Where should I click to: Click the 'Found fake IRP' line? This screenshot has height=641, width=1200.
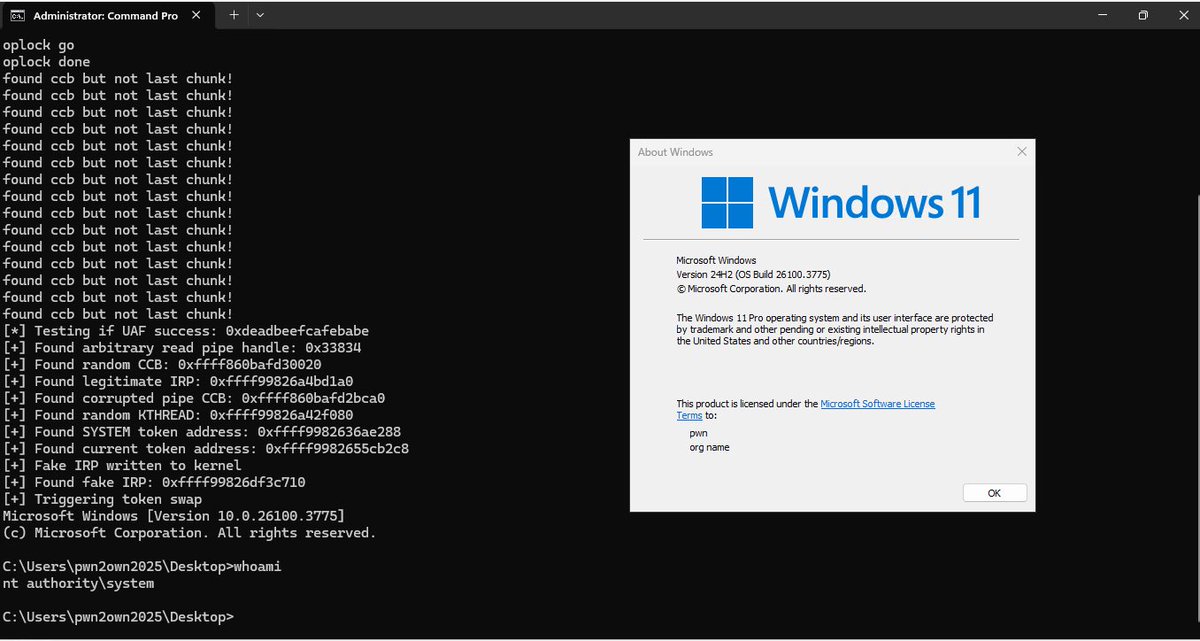point(154,482)
